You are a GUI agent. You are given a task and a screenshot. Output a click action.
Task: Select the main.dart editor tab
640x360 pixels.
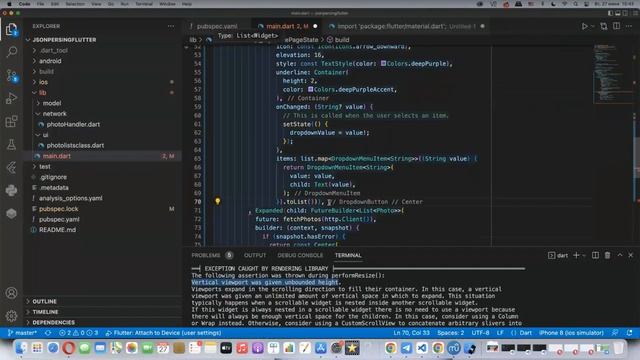(287, 26)
